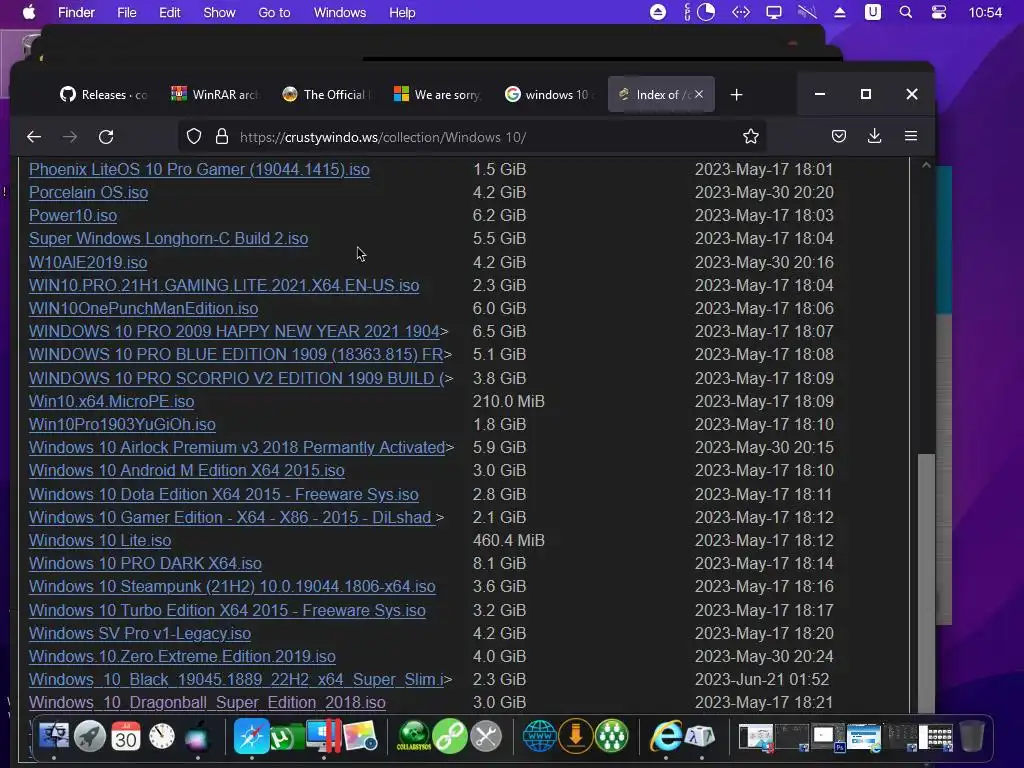Switch to the windows 10 Google tab
Screen dimensions: 1024x768
point(548,95)
